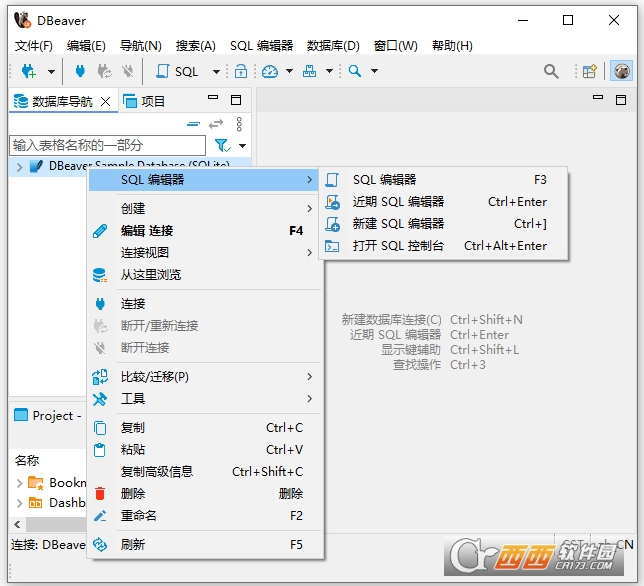This screenshot has width=644, height=586.
Task: Select 刷新 in the context menu
Action: pyautogui.click(x=205, y=545)
